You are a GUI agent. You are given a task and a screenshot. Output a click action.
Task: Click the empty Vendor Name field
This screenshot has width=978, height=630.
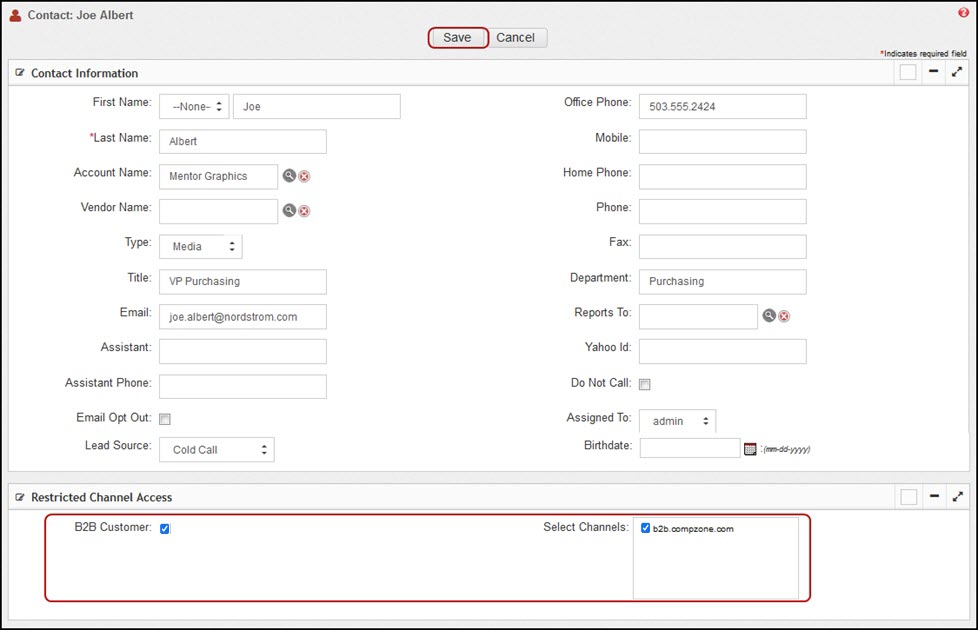coord(218,211)
